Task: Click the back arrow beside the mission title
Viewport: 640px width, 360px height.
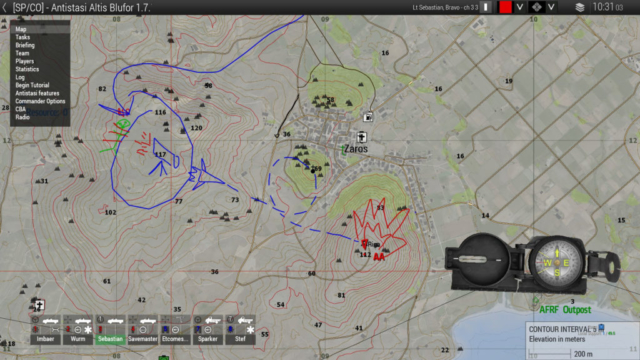Action: tap(4, 7)
